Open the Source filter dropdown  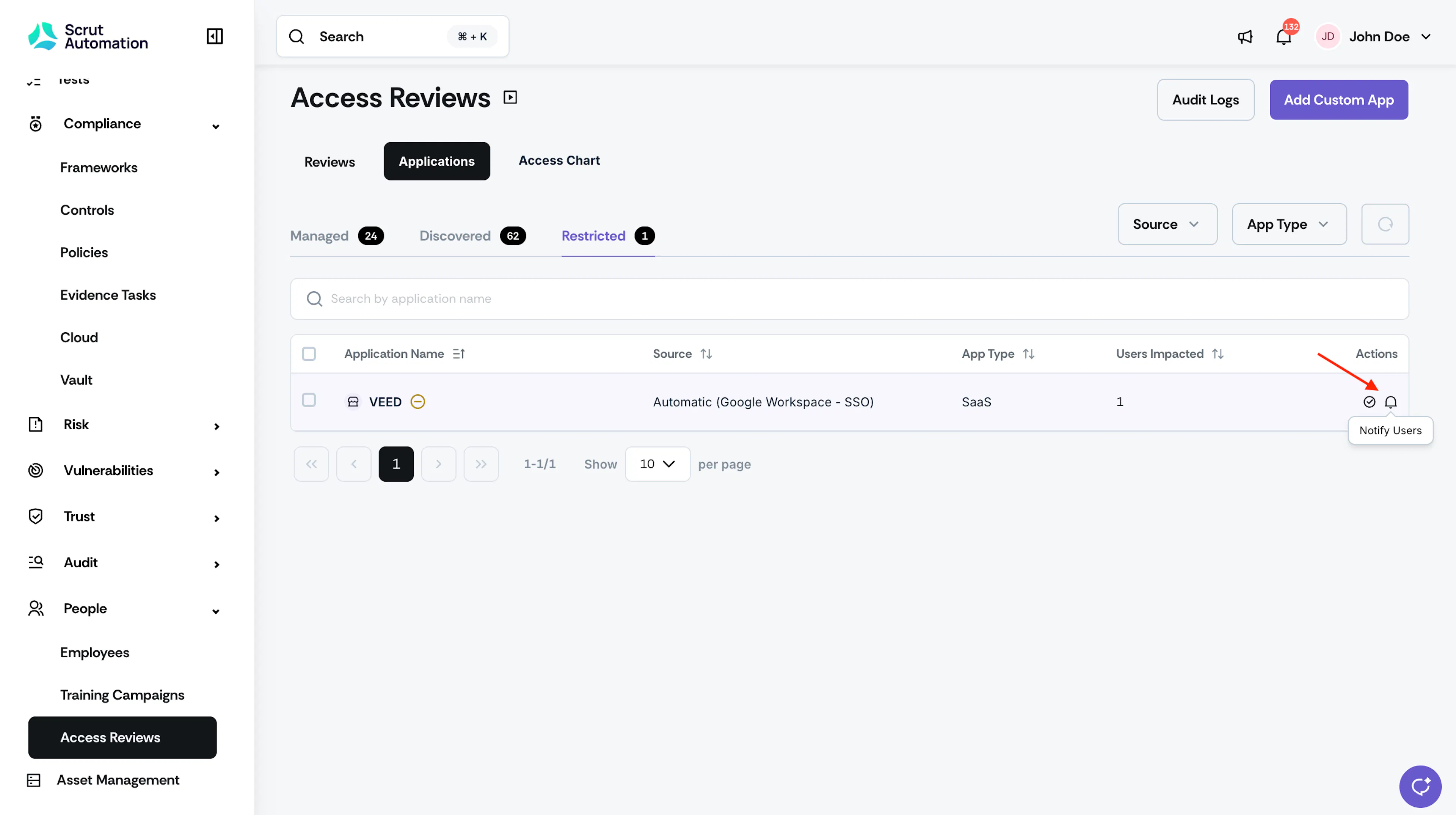(1167, 225)
